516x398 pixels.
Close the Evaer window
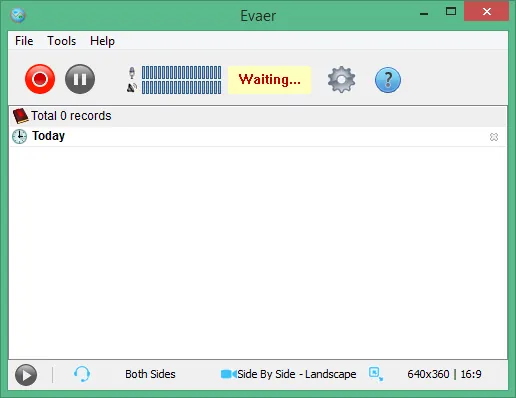[487, 12]
